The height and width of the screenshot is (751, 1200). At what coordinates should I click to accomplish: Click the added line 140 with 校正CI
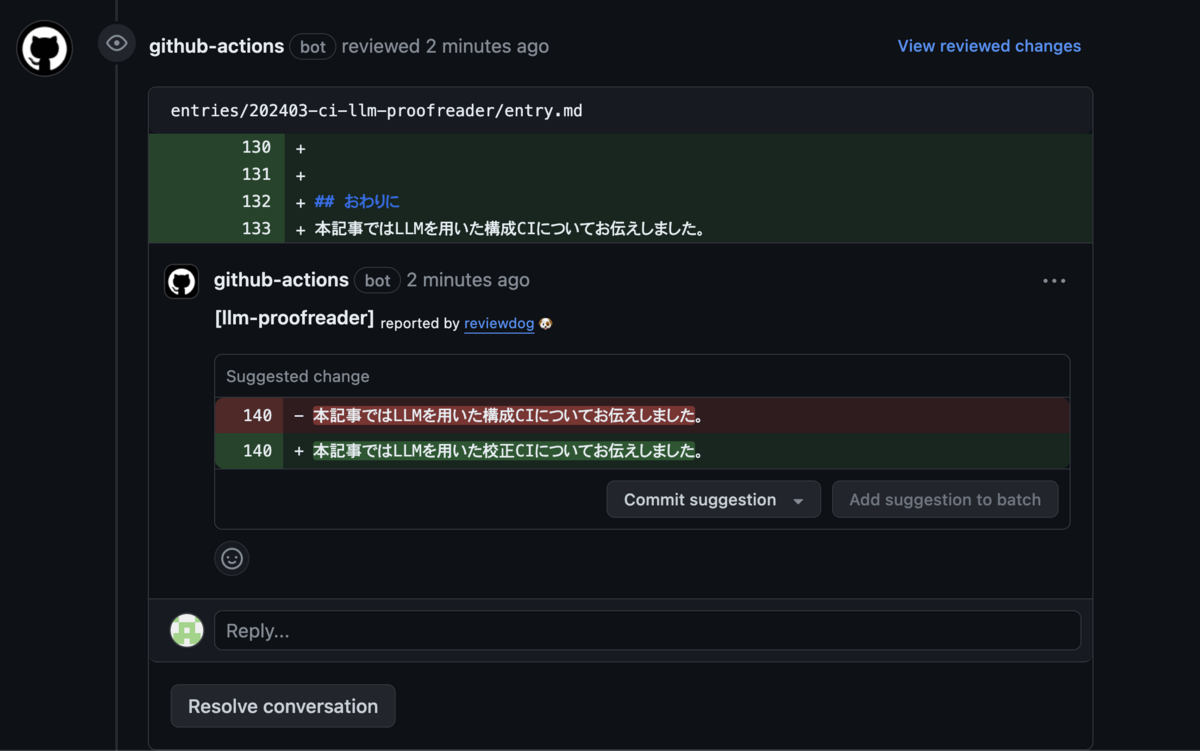pos(642,451)
